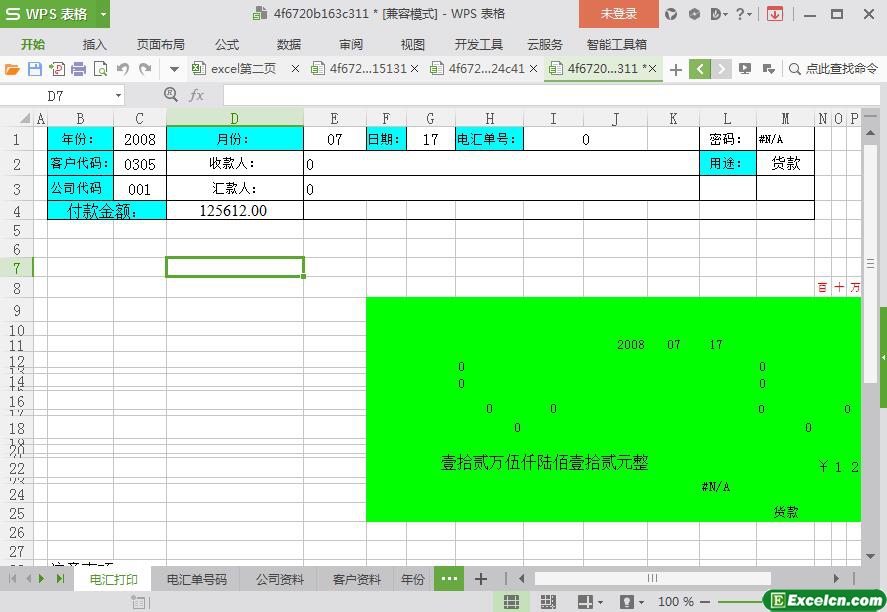The width and height of the screenshot is (887, 612).
Task: Expand the quick access toolbar customize arrow
Action: click(x=174, y=69)
